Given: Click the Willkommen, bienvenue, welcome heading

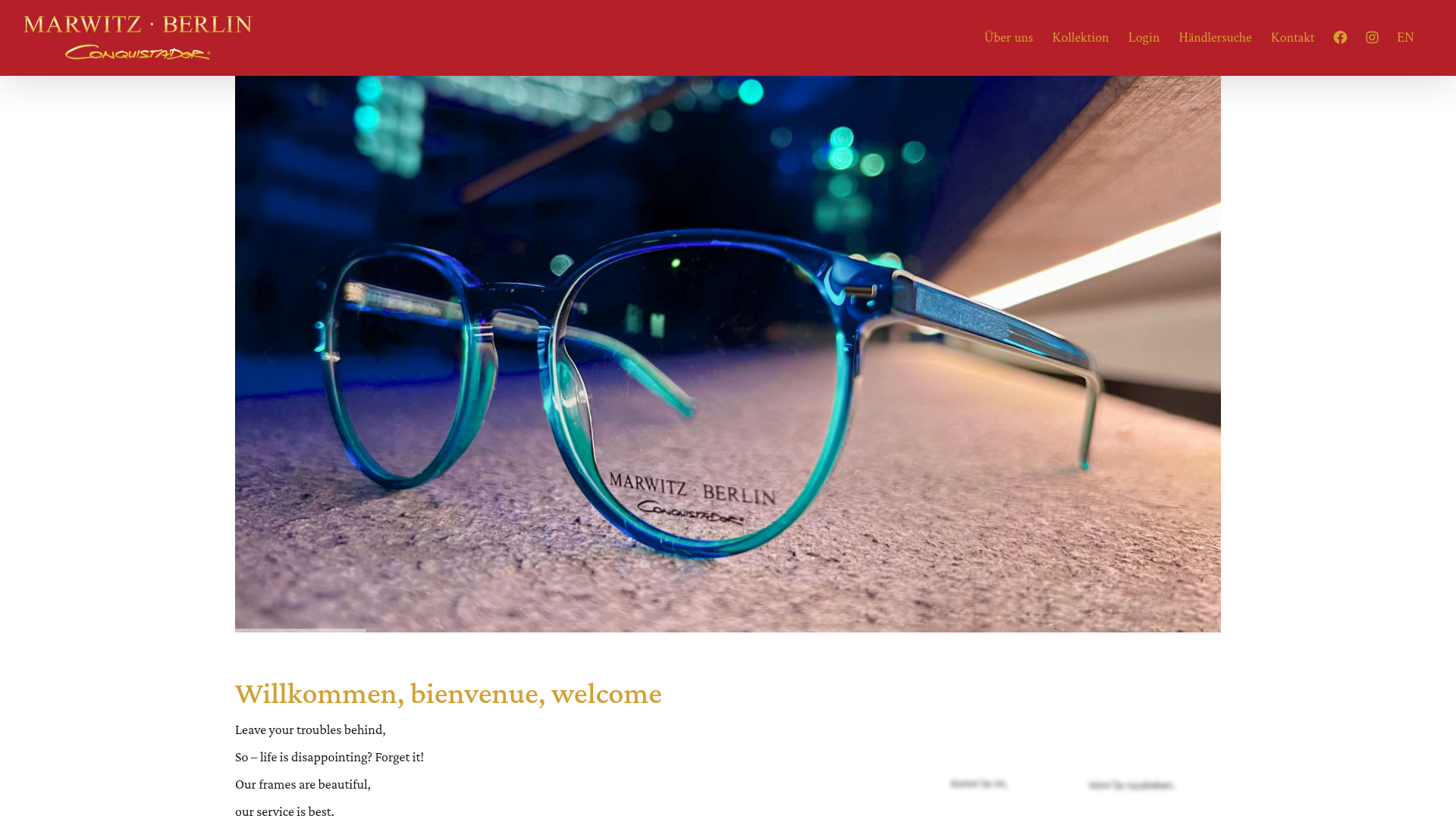Looking at the screenshot, I should point(448,693).
